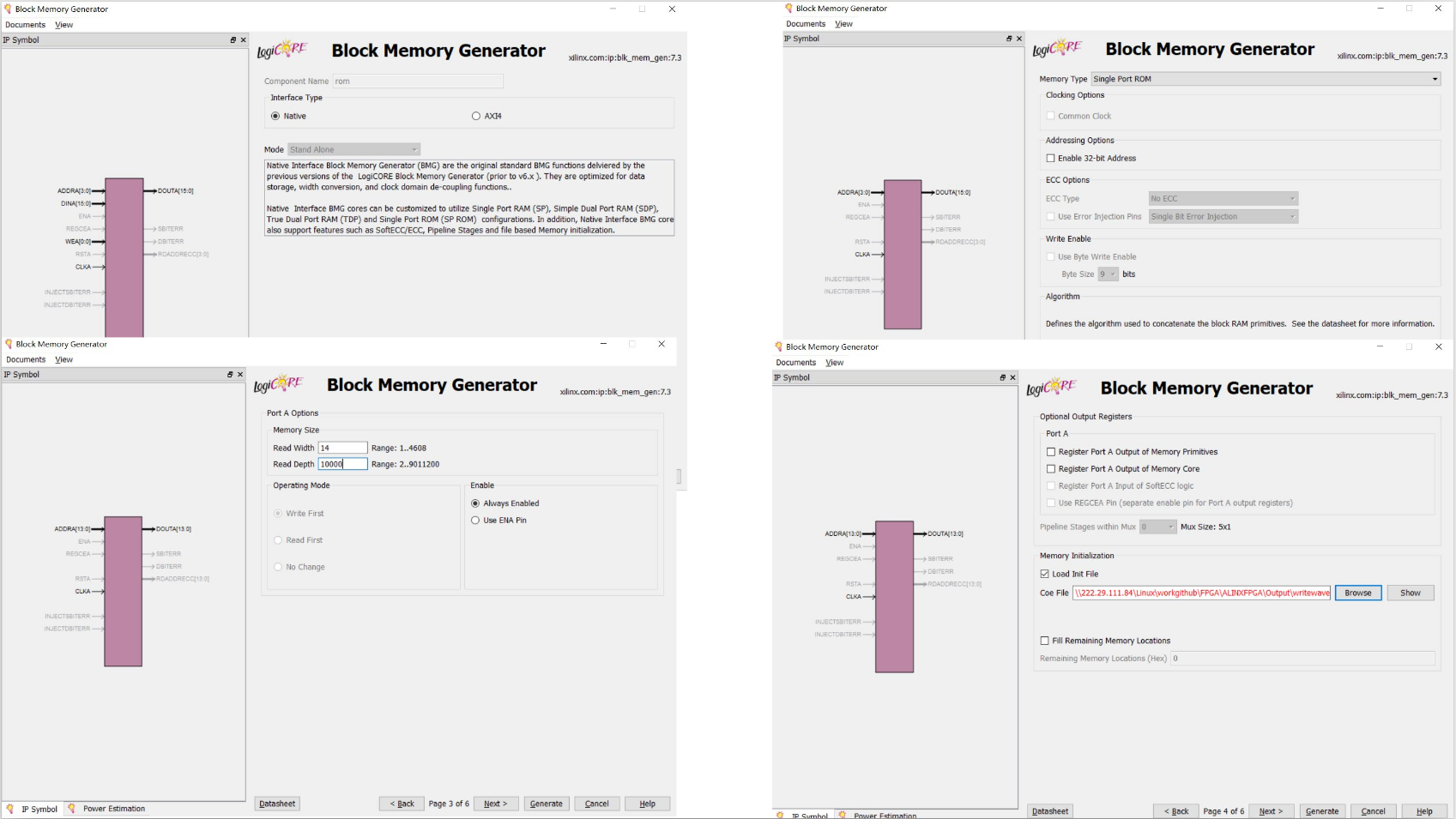Open the ECC Type dropdown
Screen dimensions: 1456x819
[x=1223, y=199]
